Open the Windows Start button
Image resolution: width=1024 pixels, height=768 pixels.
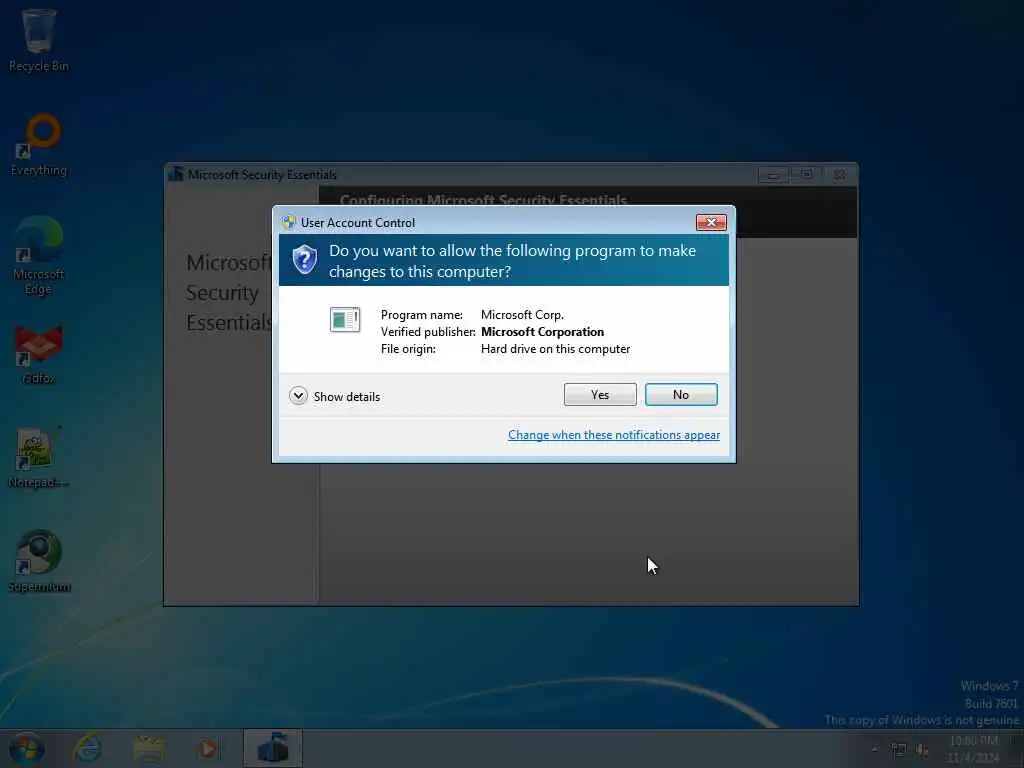pos(26,748)
